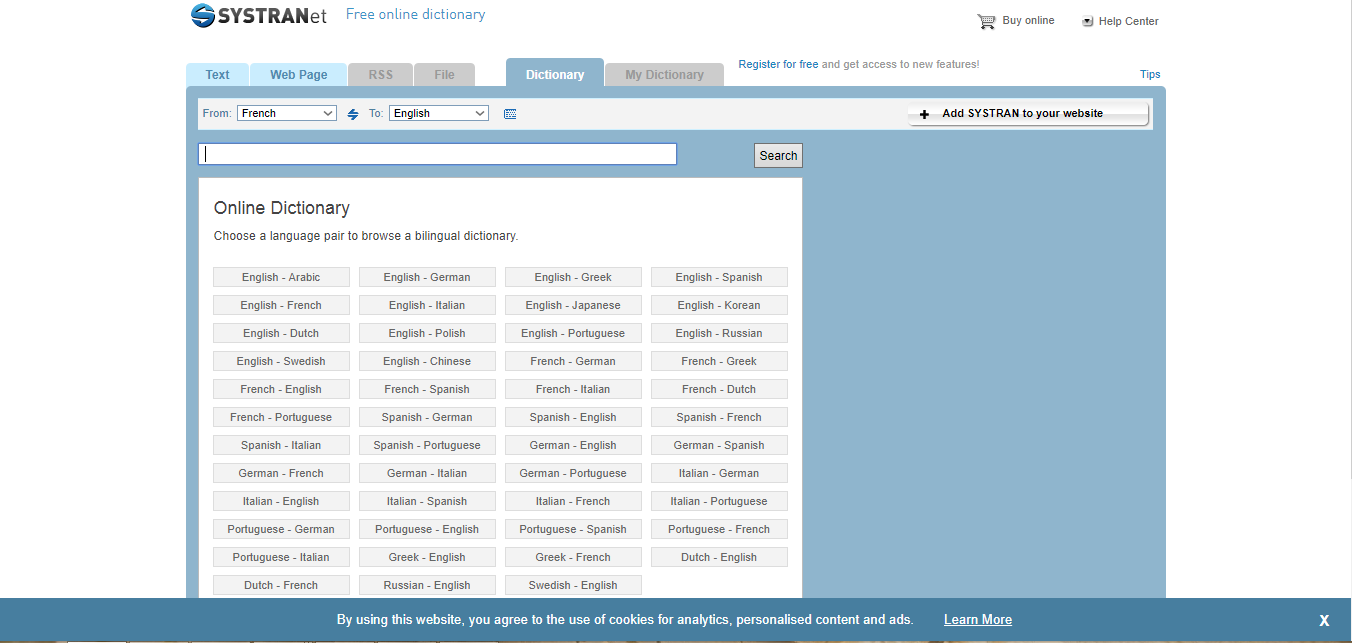This screenshot has height=643, width=1352.
Task: Expand the To language dropdown
Action: pyautogui.click(x=439, y=113)
